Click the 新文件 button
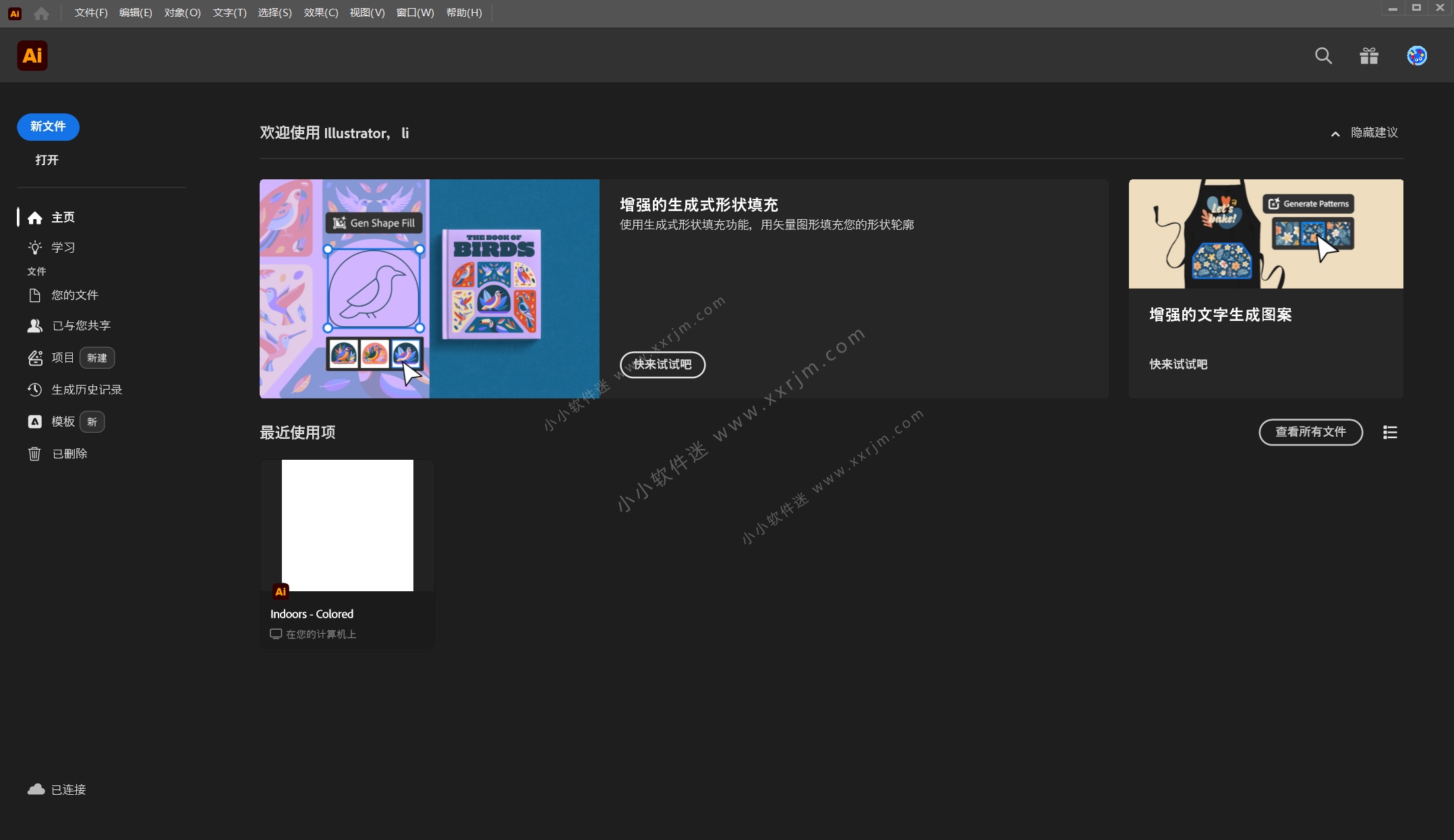This screenshot has height=840, width=1454. click(47, 127)
